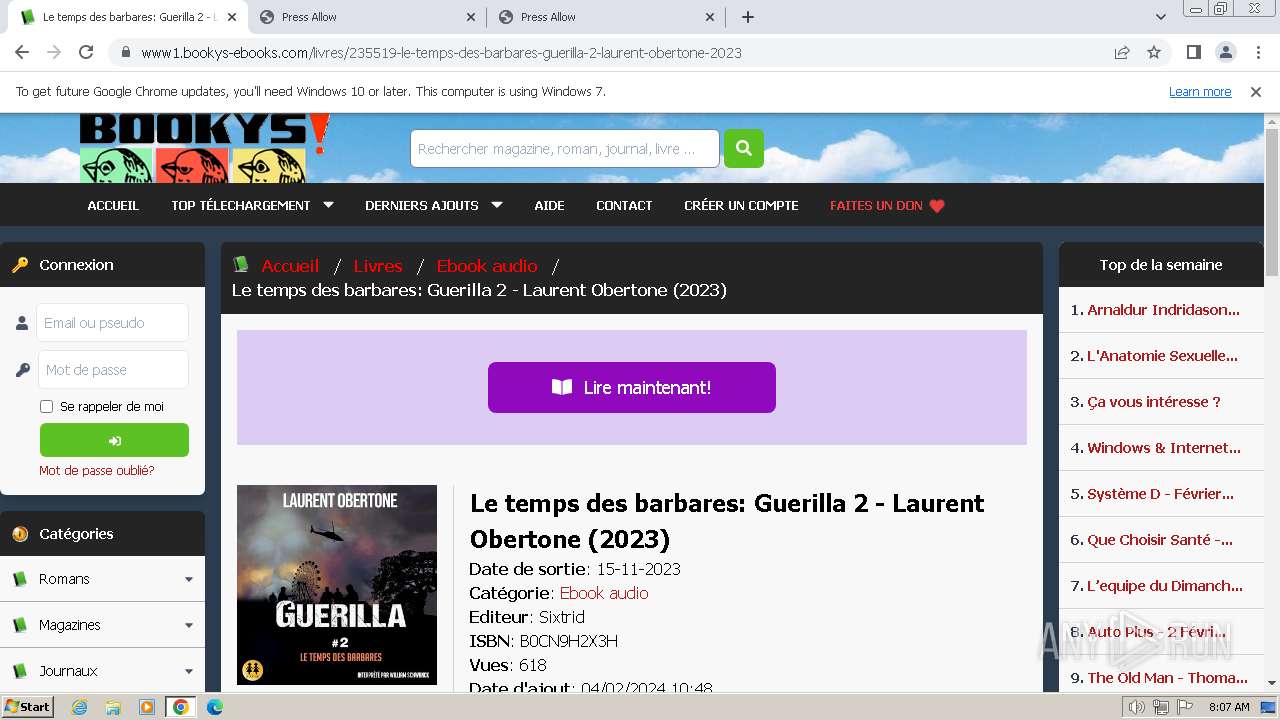This screenshot has height=720, width=1280.
Task: Open Internet Explorer from the taskbar
Action: click(x=79, y=707)
